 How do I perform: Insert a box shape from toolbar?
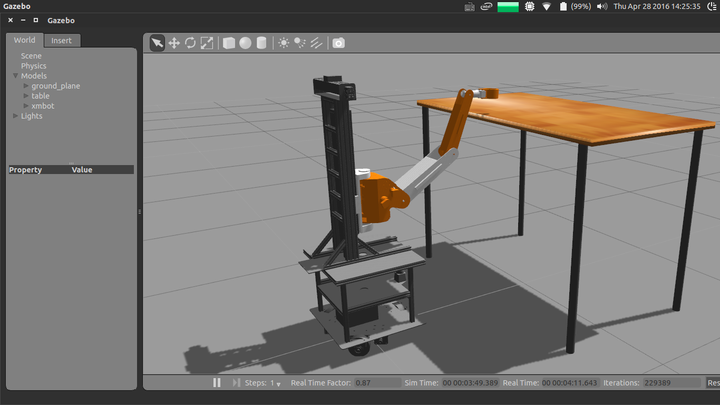[229, 43]
